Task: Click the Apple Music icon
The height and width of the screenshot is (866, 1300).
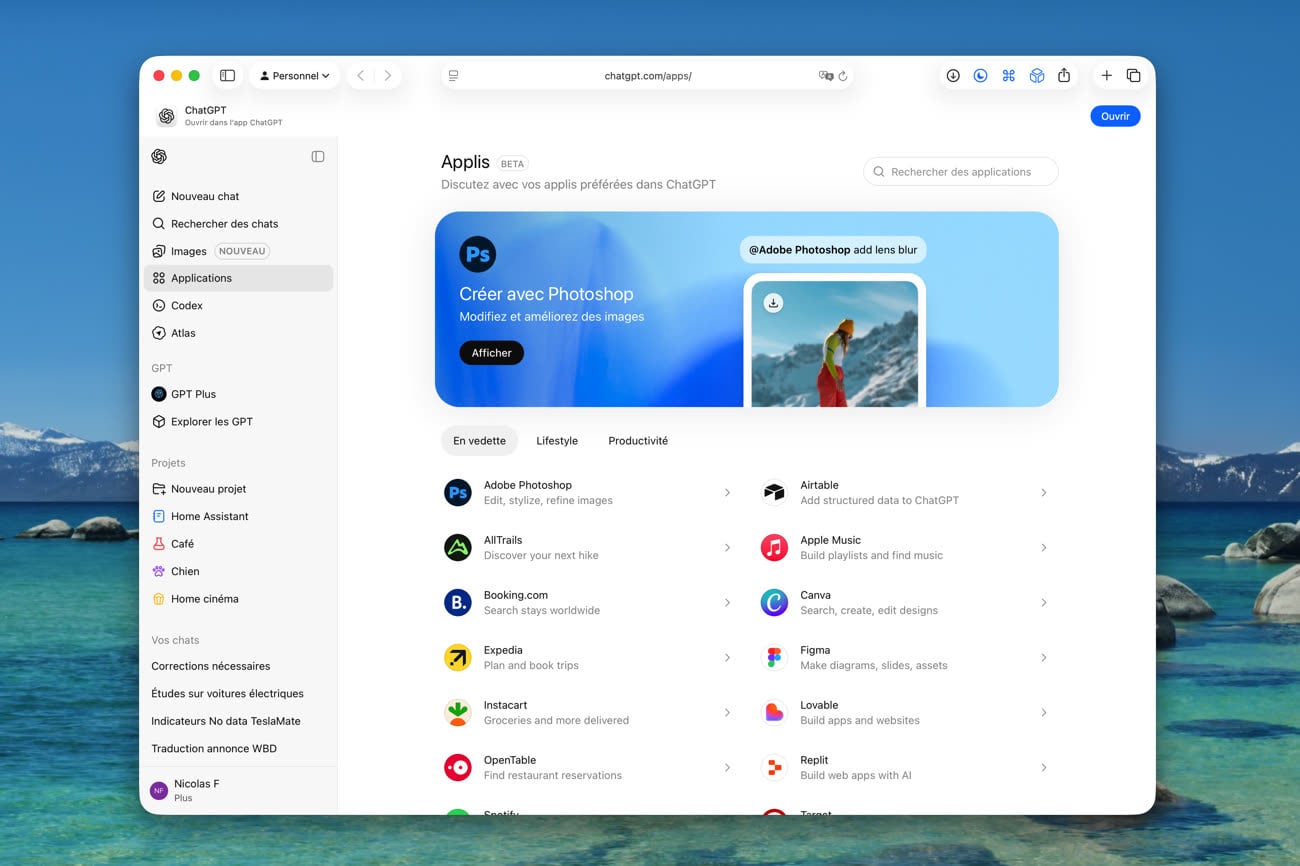Action: tap(774, 547)
